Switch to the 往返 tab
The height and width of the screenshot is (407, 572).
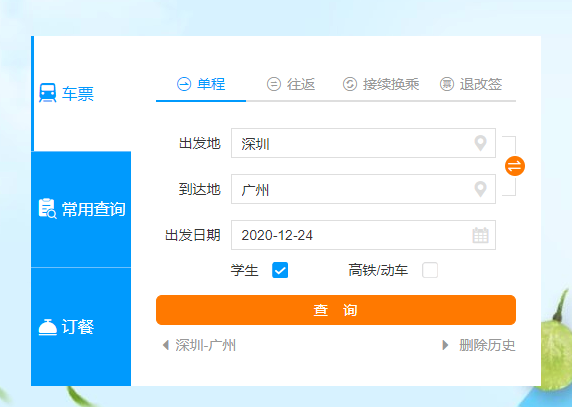coord(291,84)
